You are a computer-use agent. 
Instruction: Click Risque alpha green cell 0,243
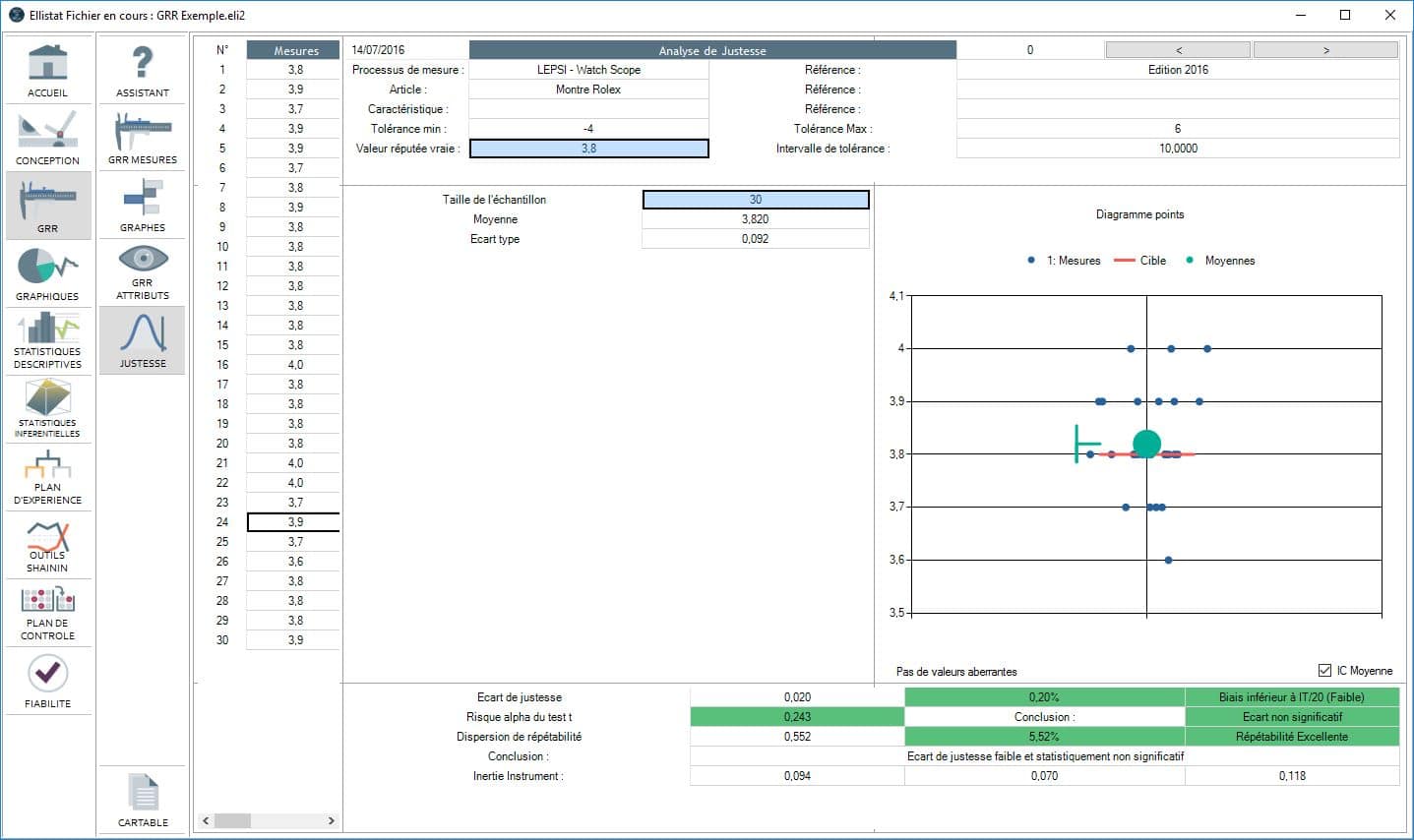797,717
